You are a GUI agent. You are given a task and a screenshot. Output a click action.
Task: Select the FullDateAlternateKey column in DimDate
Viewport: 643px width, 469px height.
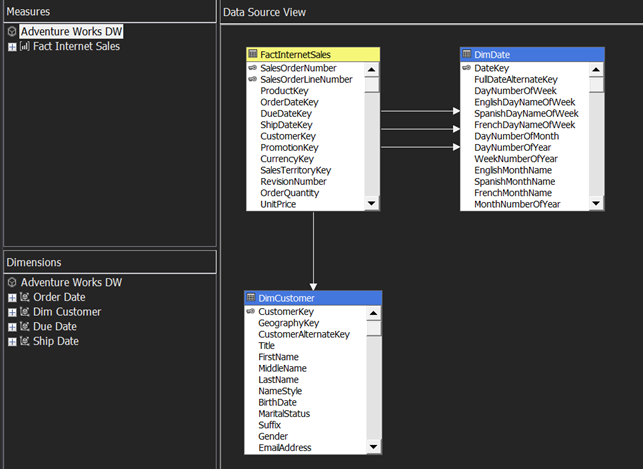[516, 80]
